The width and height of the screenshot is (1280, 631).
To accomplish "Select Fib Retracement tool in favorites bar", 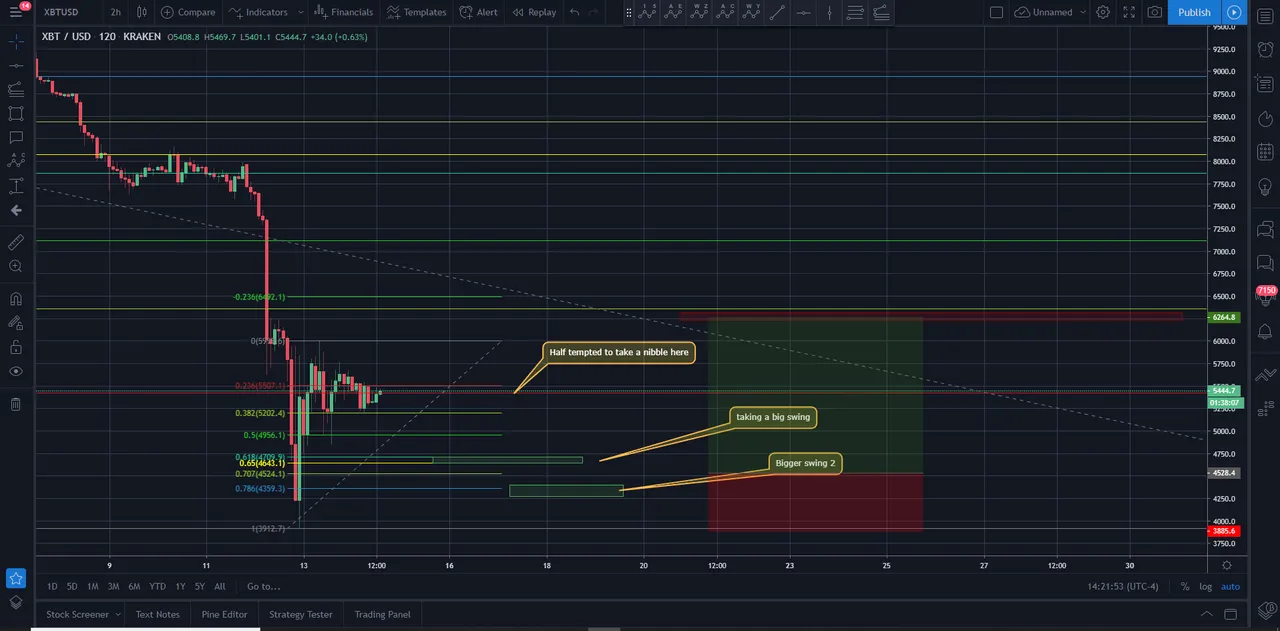I will (x=855, y=12).
